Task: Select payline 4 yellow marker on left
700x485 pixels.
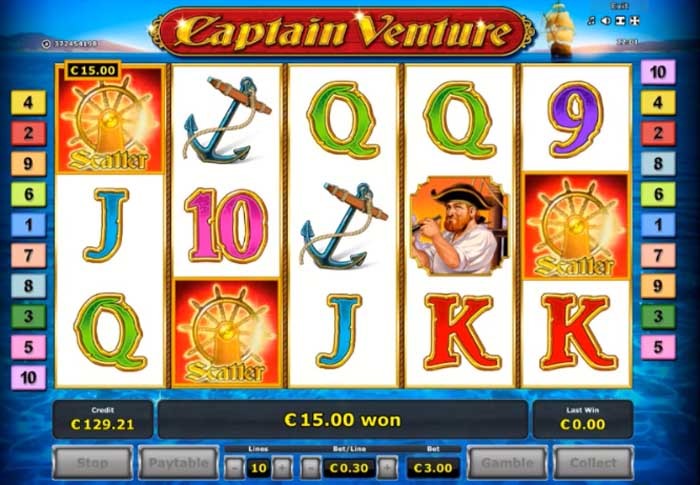Action: point(29,103)
